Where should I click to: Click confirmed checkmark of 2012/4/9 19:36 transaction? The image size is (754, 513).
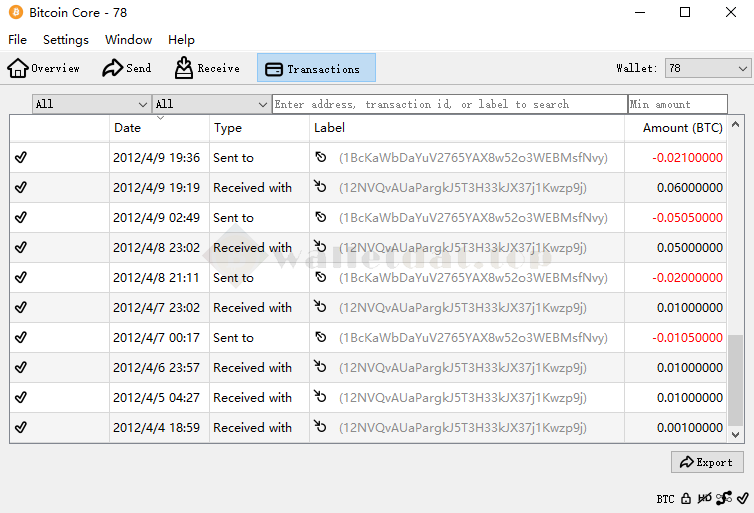click(21, 158)
